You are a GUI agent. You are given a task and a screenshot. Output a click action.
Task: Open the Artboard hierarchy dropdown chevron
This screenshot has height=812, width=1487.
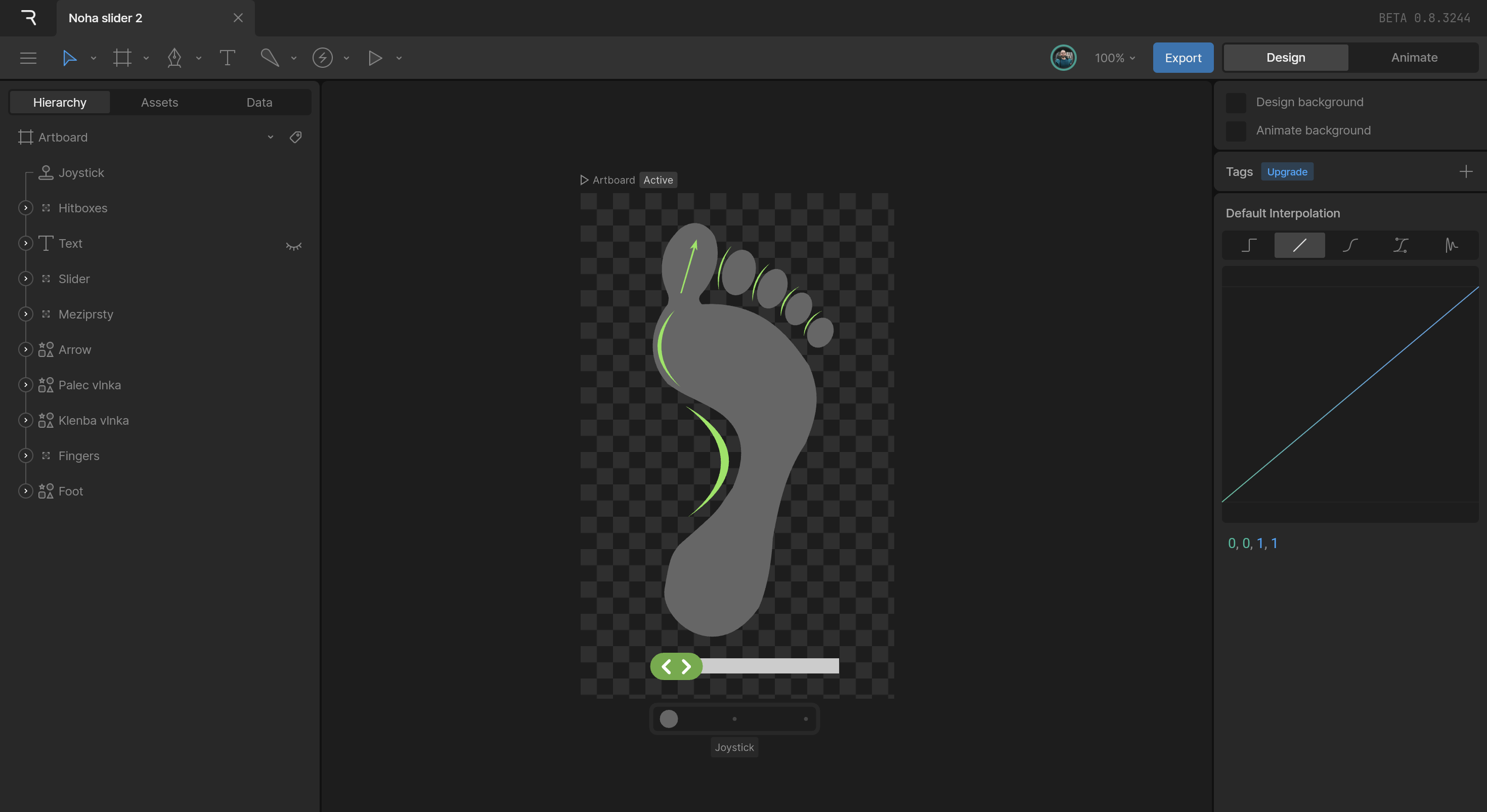click(x=270, y=138)
